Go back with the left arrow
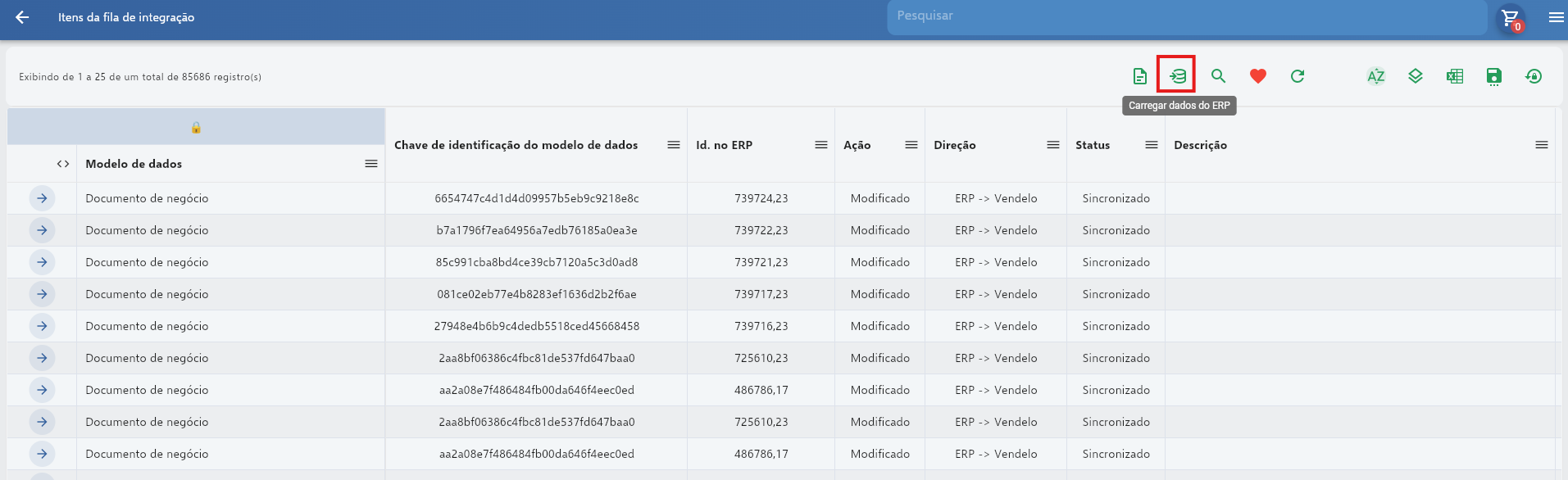 point(22,17)
